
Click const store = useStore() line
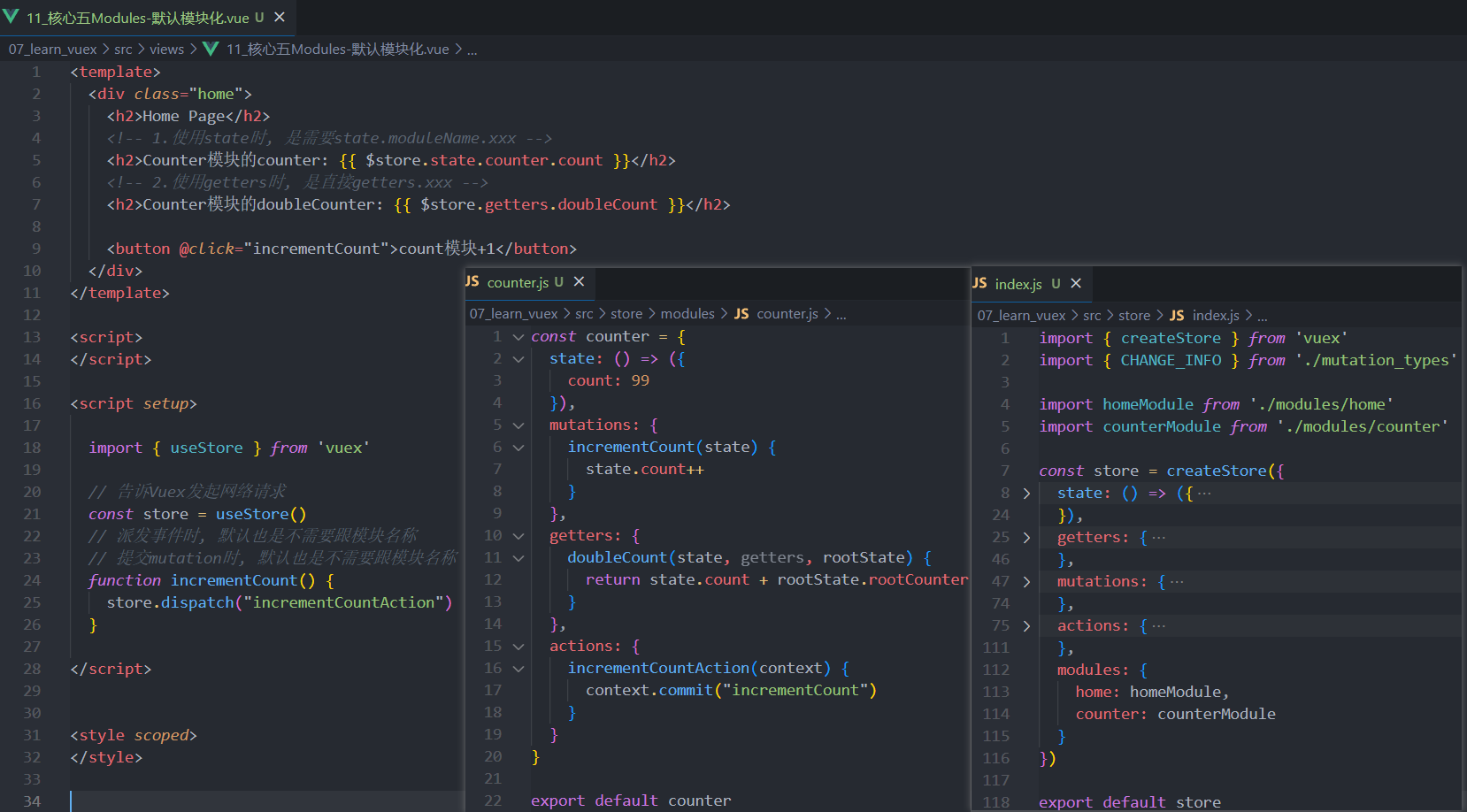point(197,514)
